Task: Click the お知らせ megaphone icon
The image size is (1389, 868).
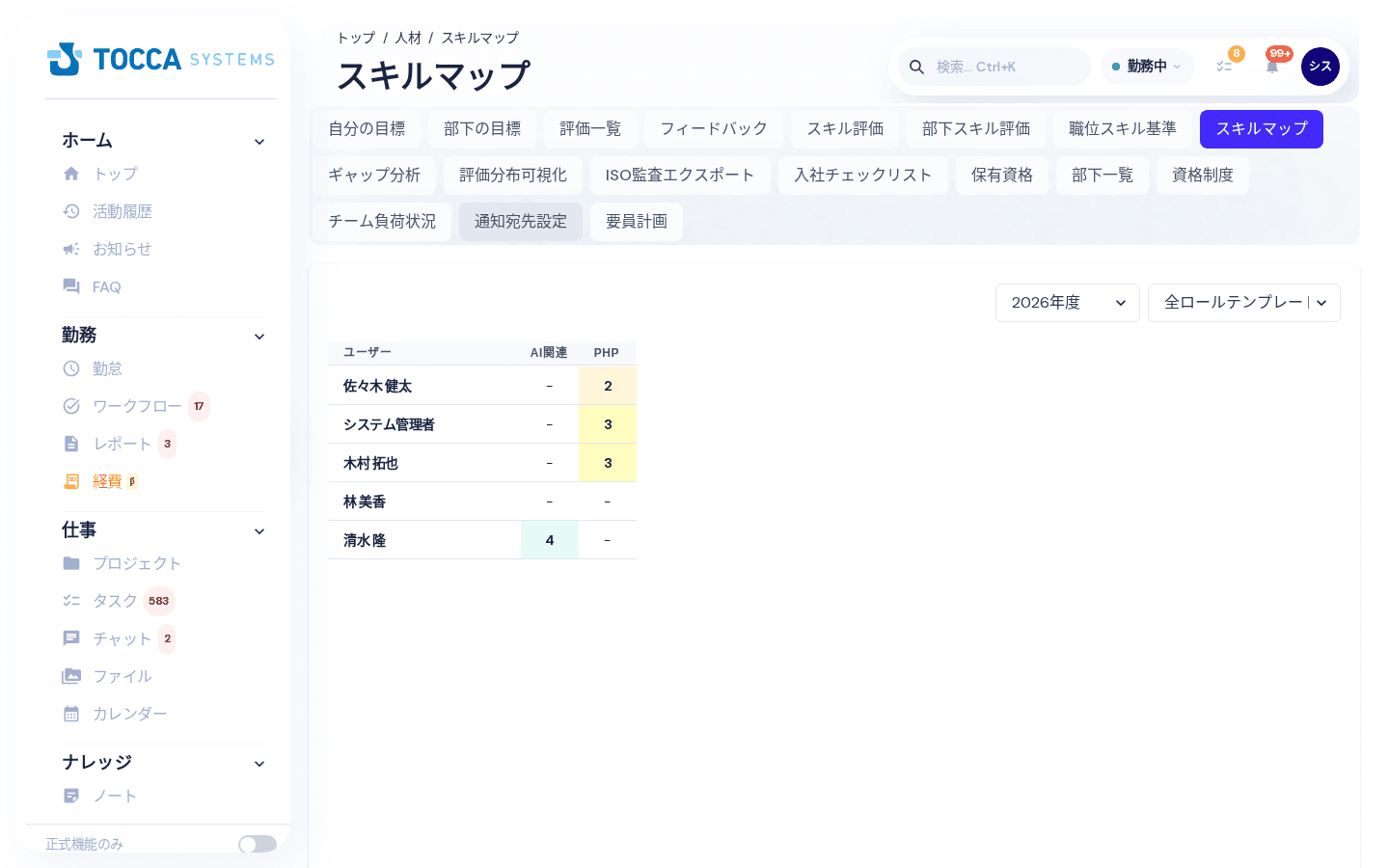Action: (71, 249)
